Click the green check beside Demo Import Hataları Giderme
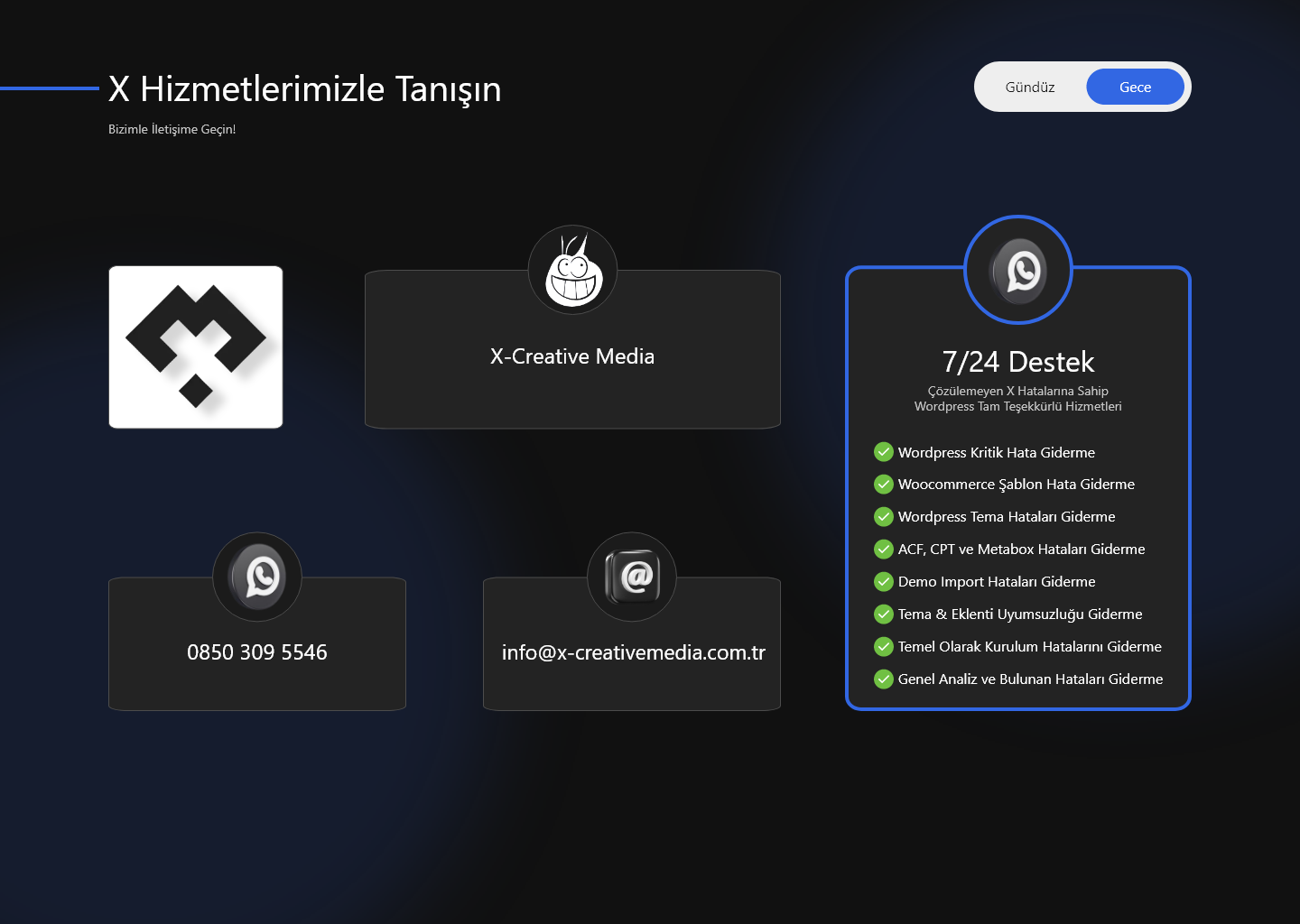Screen dimensions: 1300x924 (884, 582)
